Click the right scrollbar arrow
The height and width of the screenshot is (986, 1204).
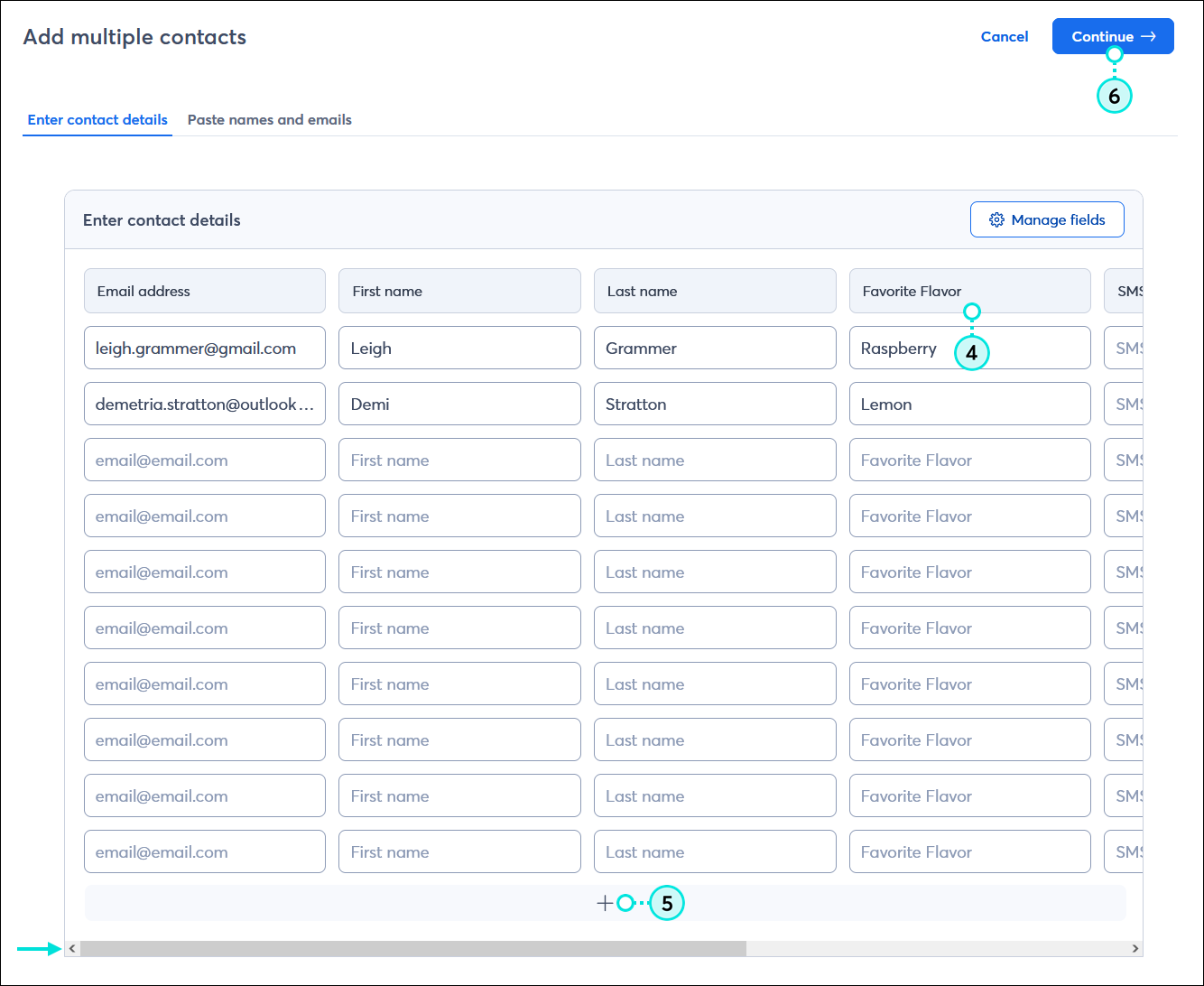point(1135,948)
